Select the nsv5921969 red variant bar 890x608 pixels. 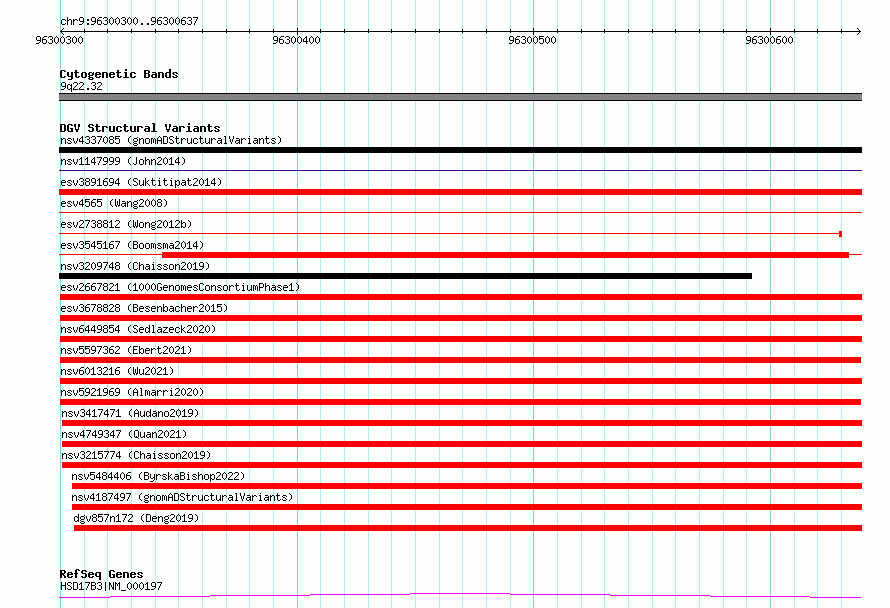[460, 402]
